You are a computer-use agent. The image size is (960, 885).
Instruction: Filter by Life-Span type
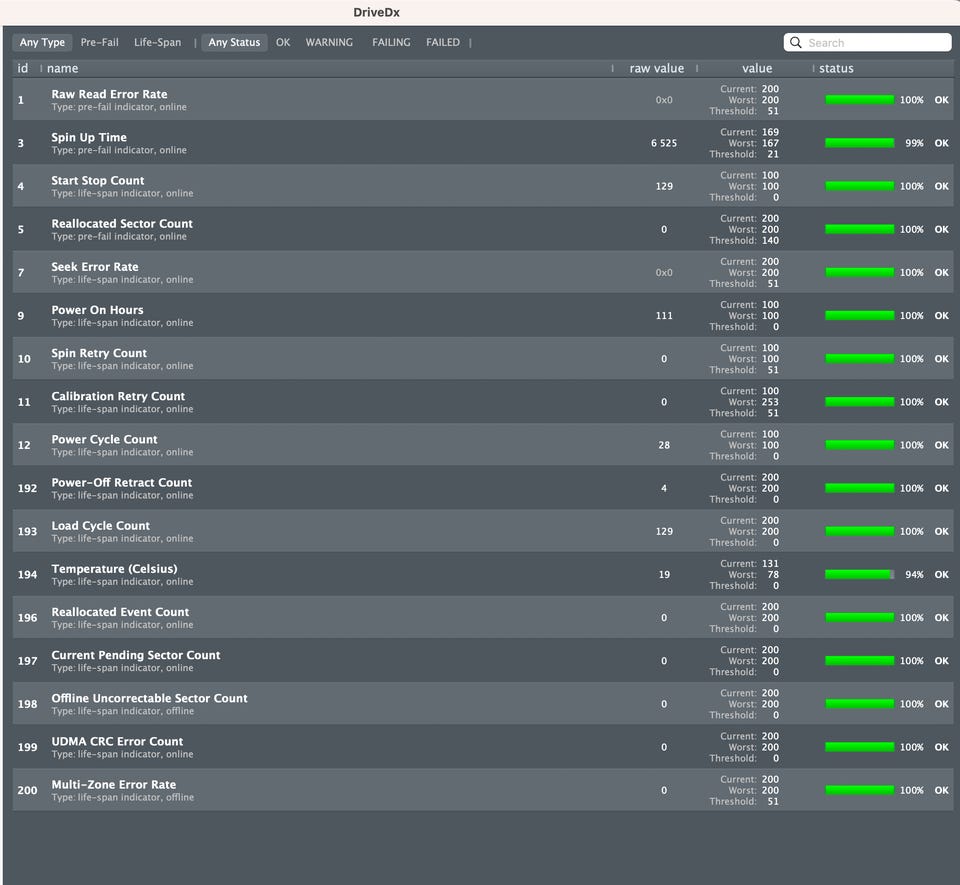pyautogui.click(x=157, y=42)
